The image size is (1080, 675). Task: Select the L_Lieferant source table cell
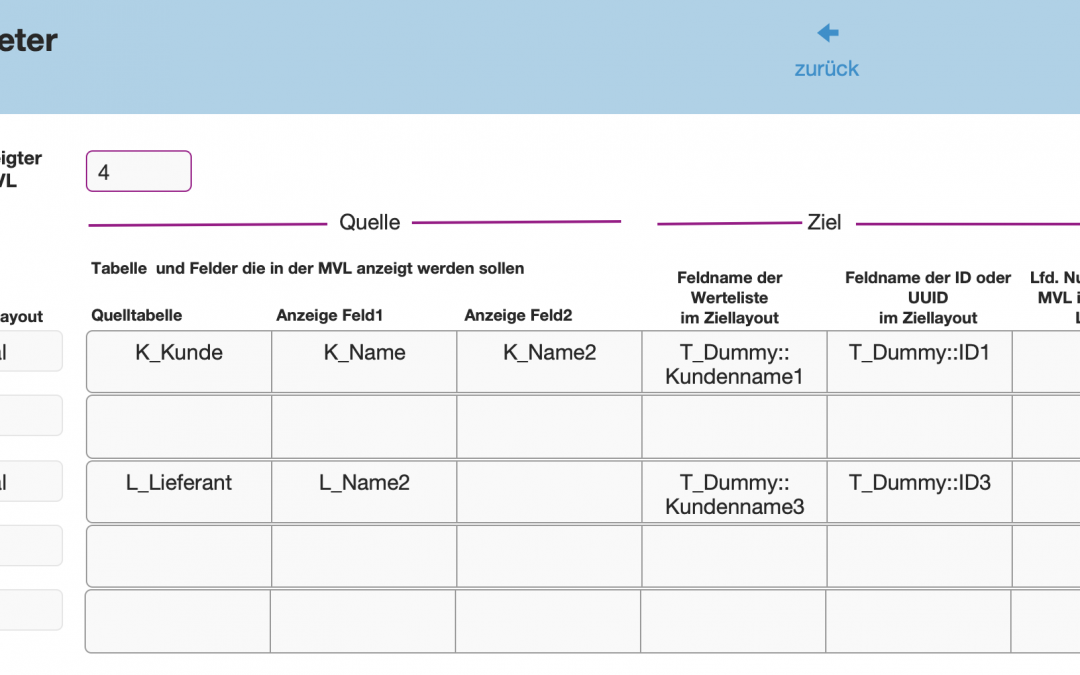179,492
